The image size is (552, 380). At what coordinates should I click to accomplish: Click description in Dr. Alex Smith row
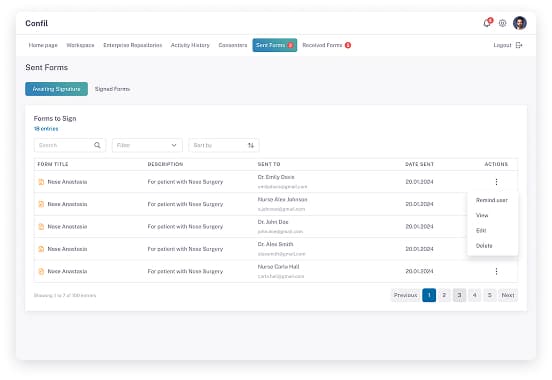point(185,249)
